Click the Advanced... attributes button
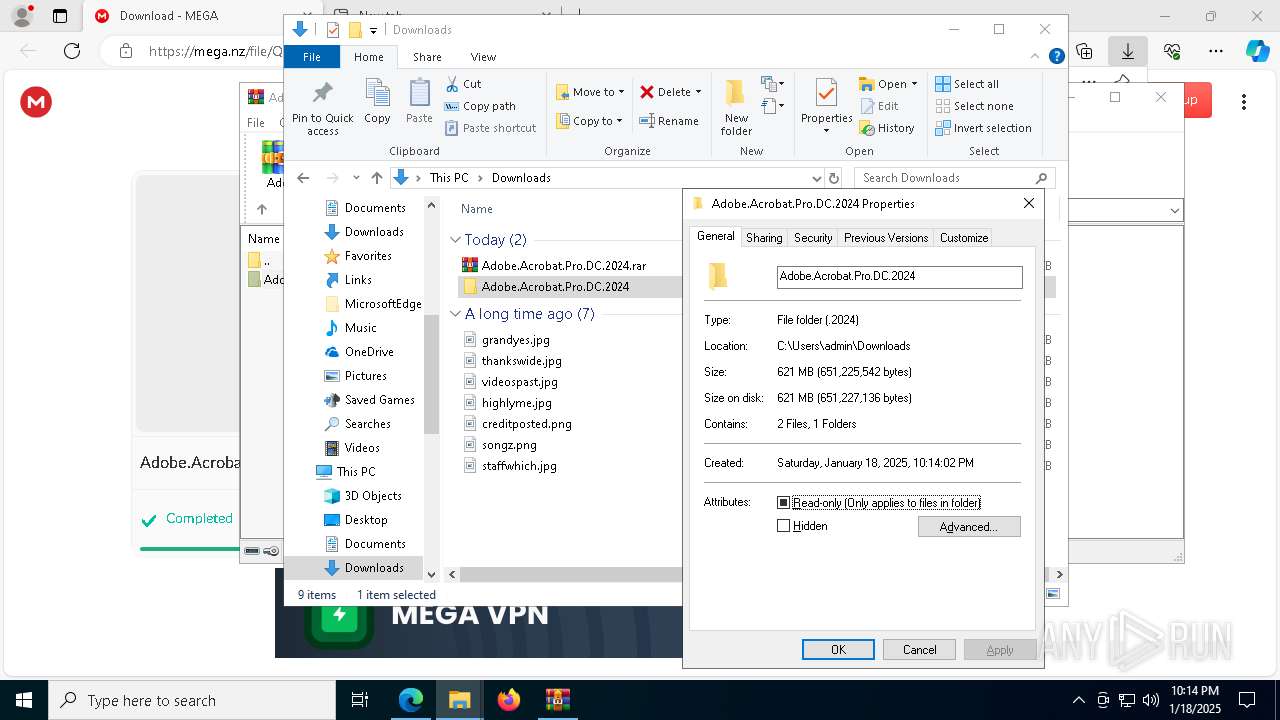Image resolution: width=1280 pixels, height=720 pixels. (x=969, y=527)
